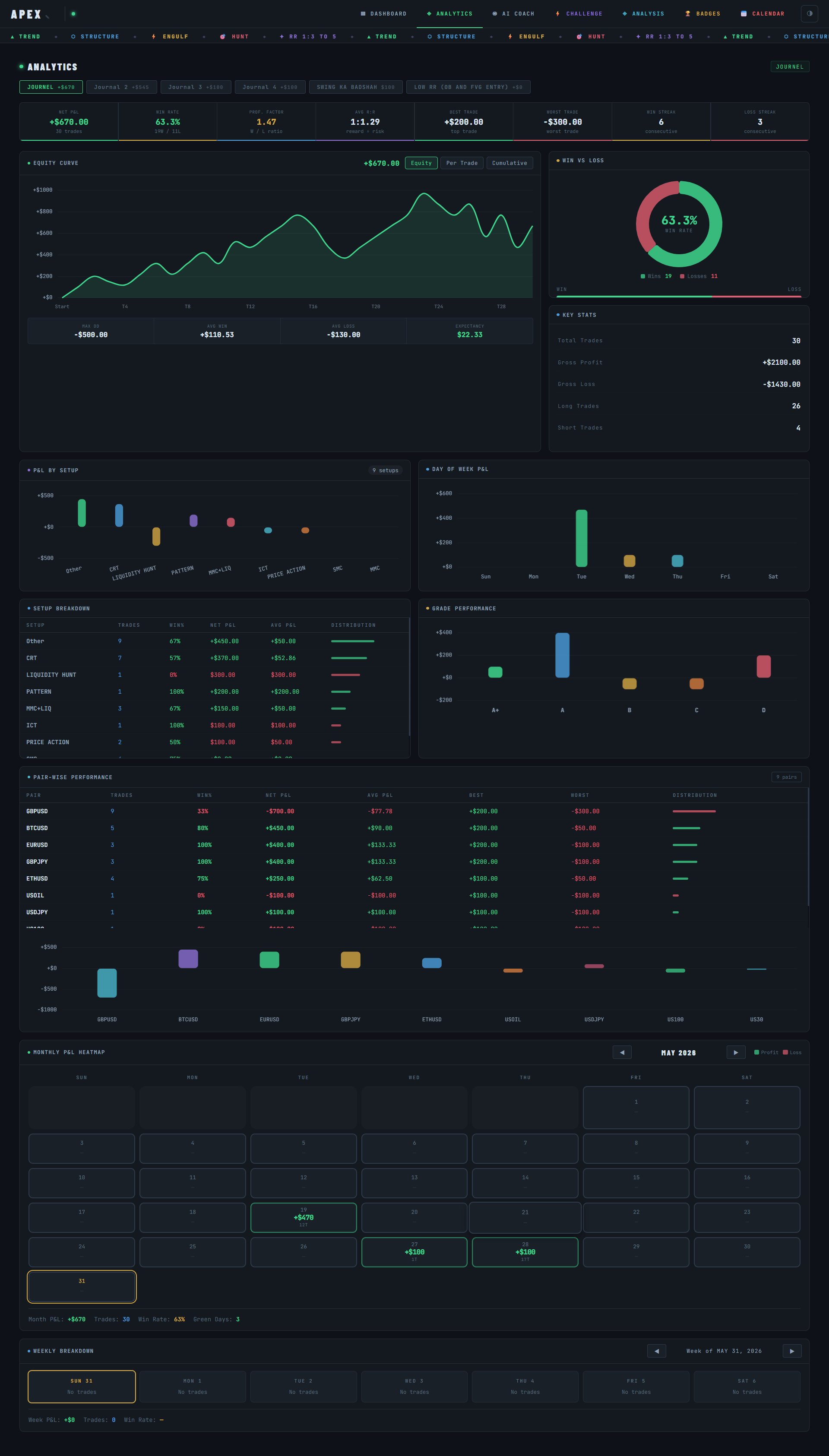The width and height of the screenshot is (829, 1456).
Task: Click the Losses 11 legend entry
Action: pos(699,276)
